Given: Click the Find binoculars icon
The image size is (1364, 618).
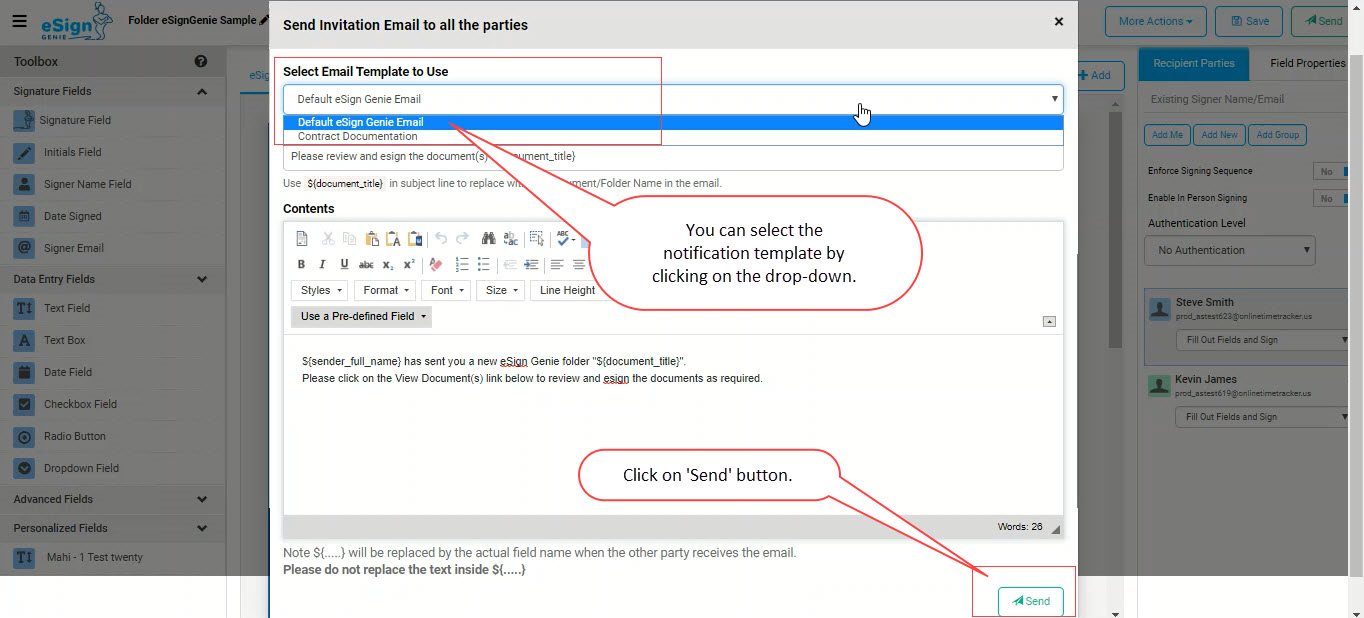Looking at the screenshot, I should 489,239.
